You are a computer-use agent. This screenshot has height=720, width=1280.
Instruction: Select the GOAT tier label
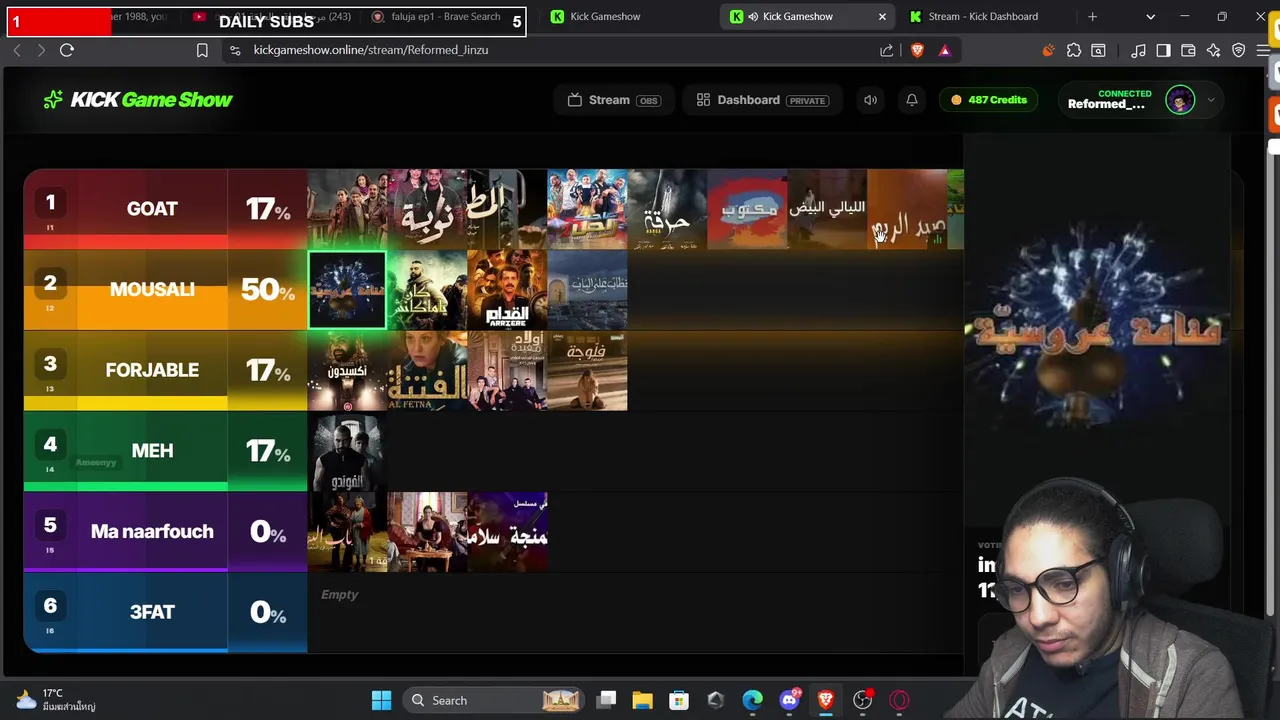152,209
